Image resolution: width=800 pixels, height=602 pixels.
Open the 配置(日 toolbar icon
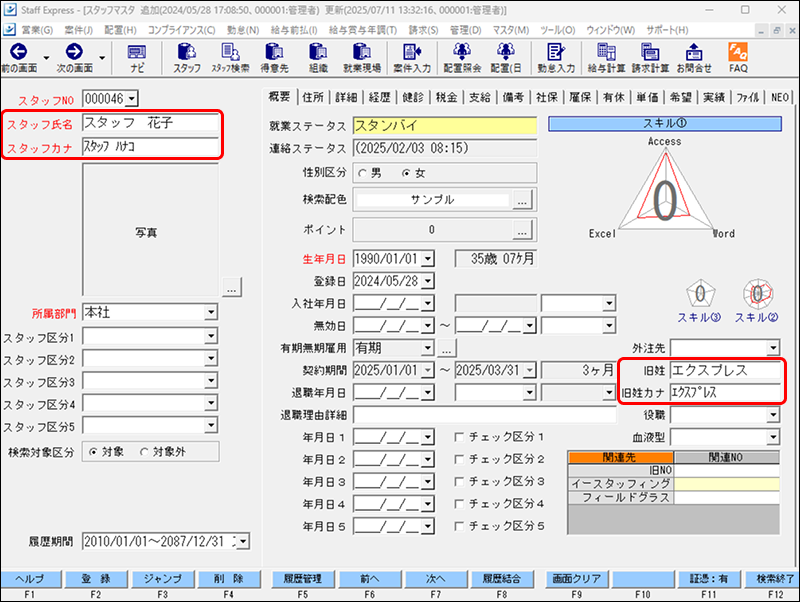[506, 52]
